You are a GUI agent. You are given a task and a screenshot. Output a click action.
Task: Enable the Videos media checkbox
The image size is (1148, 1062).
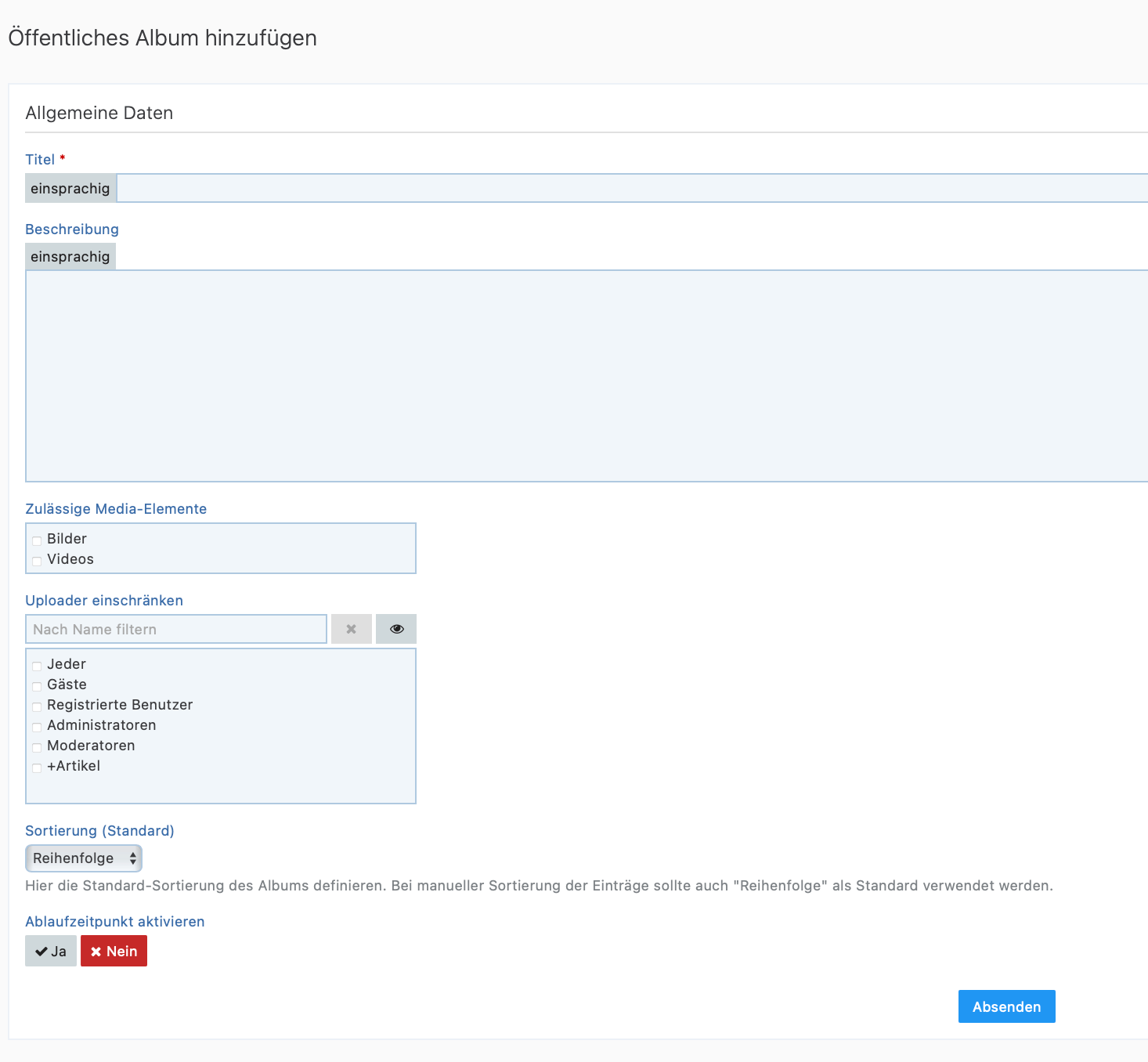coord(37,561)
